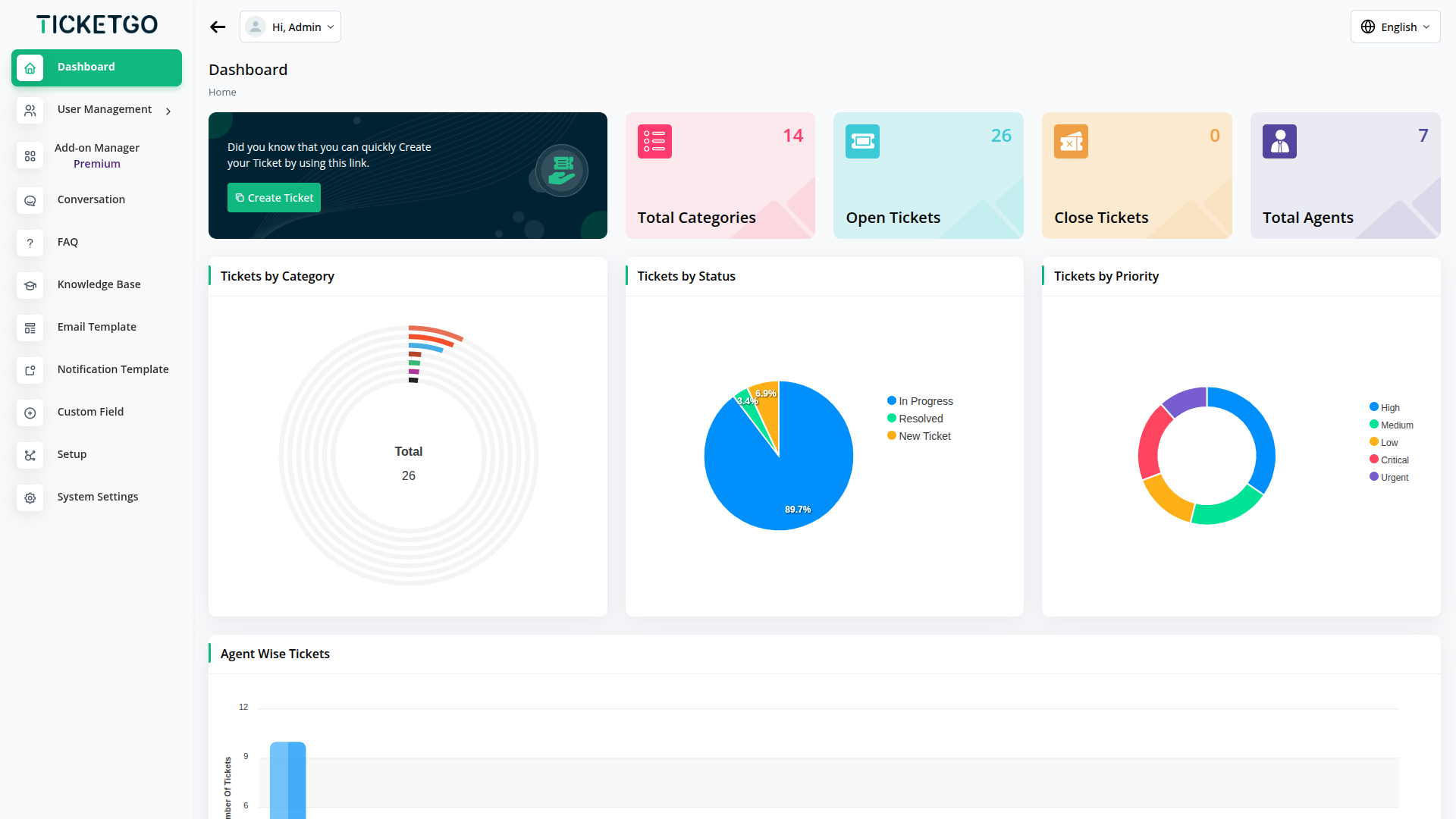1456x819 pixels.
Task: Click the Conversation chat bubble icon
Action: [30, 200]
